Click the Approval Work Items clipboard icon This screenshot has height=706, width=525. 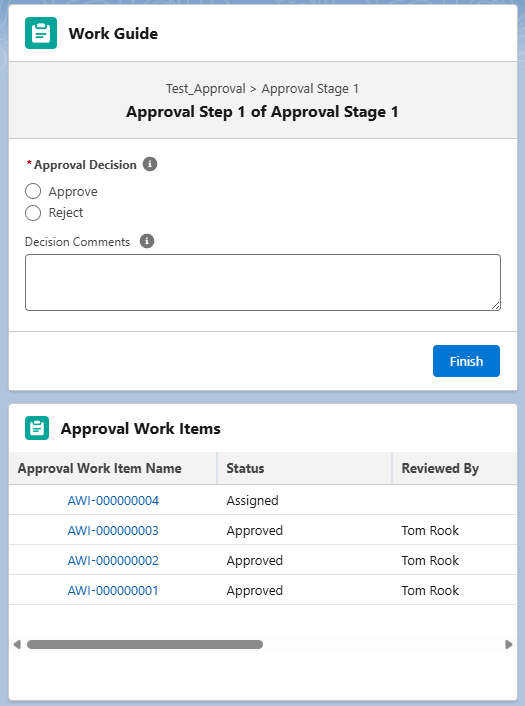tap(37, 428)
